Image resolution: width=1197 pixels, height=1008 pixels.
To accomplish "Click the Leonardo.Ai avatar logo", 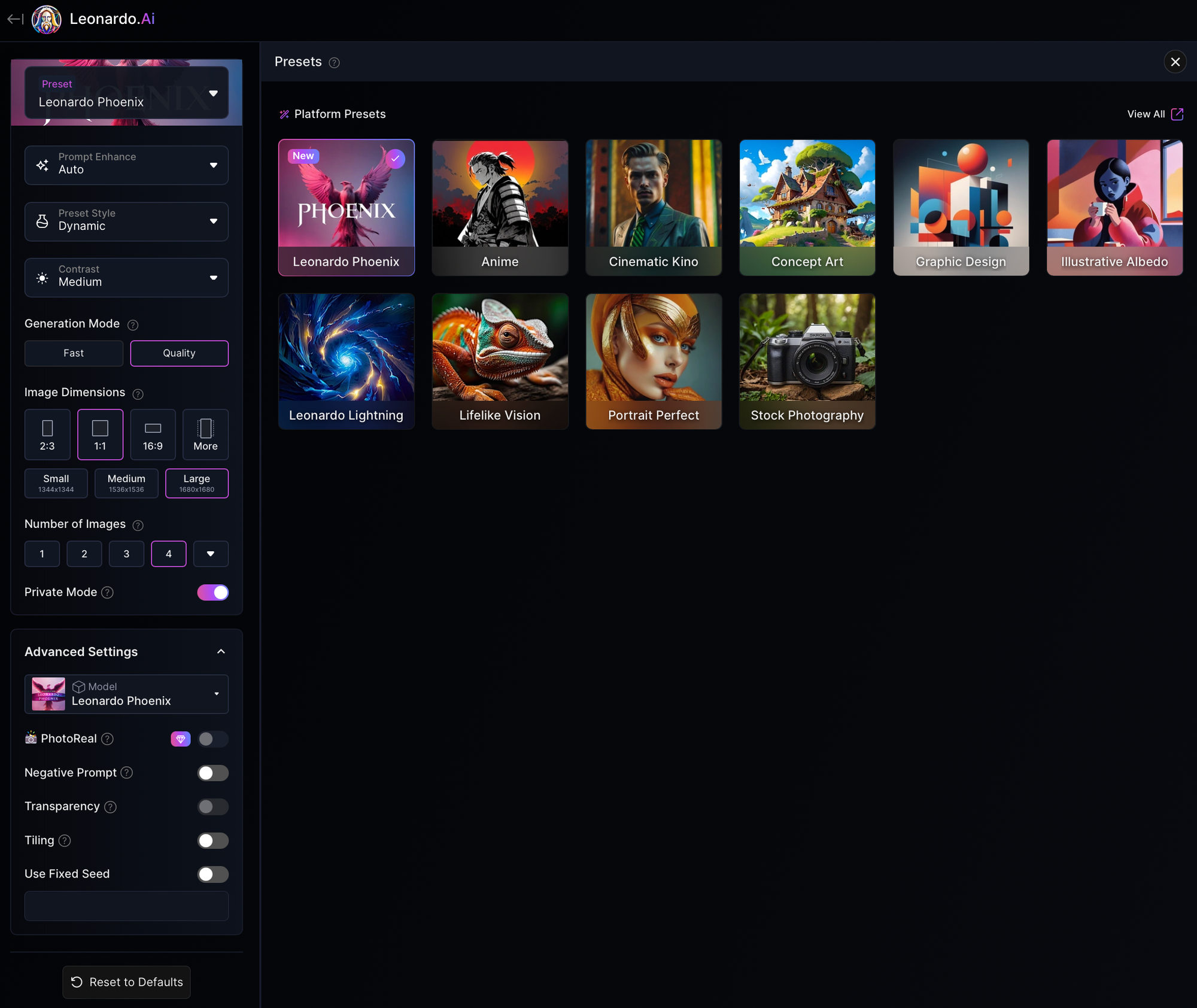I will (47, 19).
